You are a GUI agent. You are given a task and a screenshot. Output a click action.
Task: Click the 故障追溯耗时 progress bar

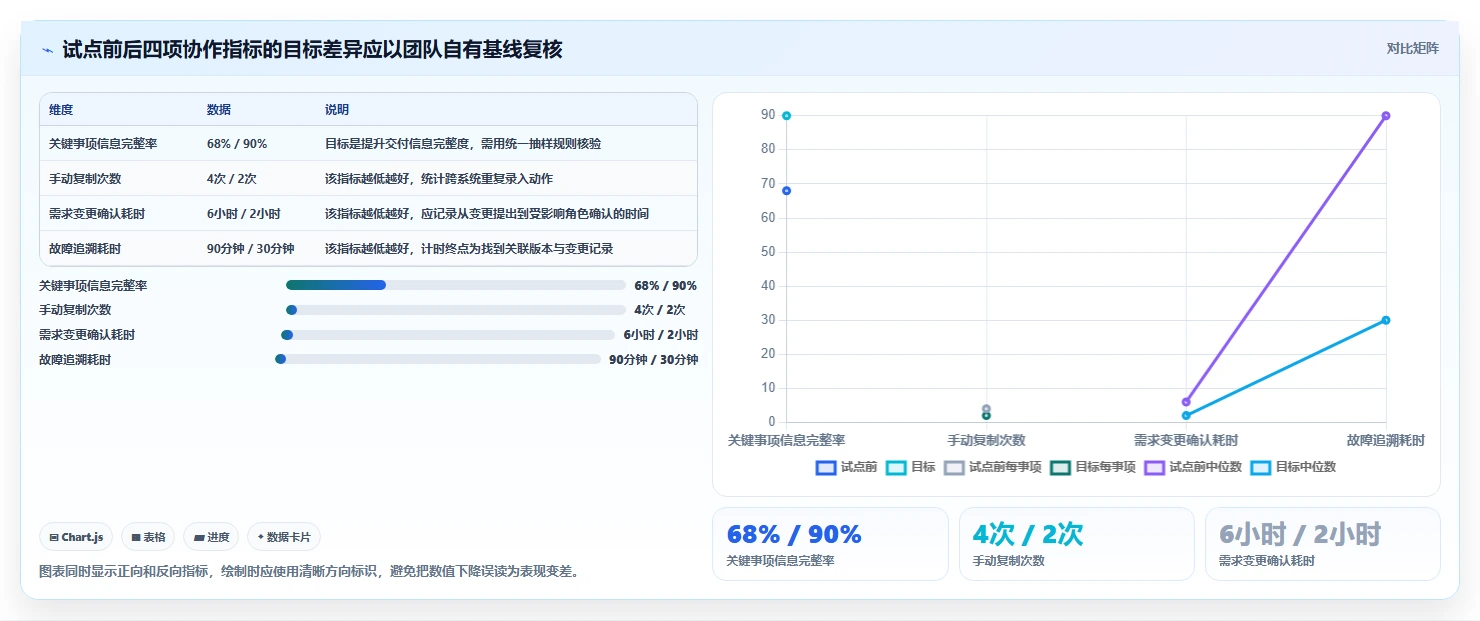click(438, 359)
